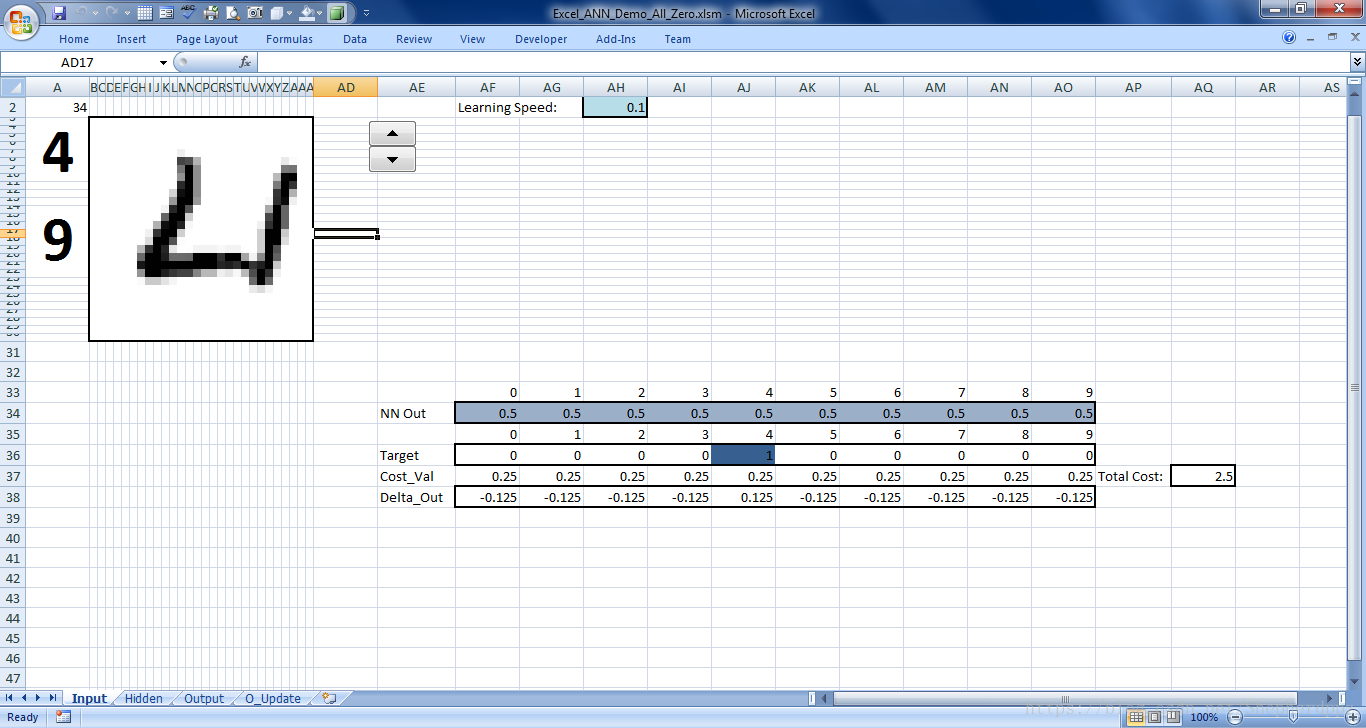
Task: Select the row 34 header
Action: click(x=12, y=413)
